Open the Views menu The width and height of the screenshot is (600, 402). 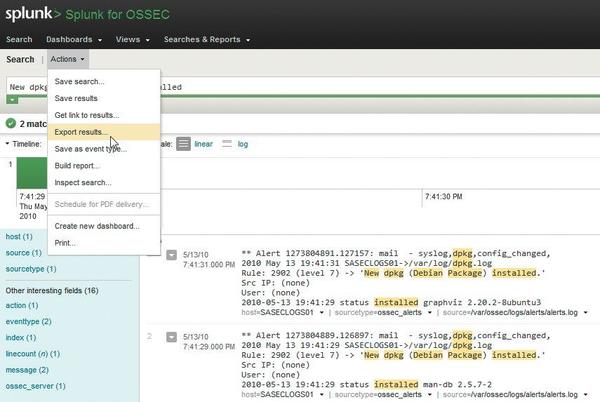(132, 39)
